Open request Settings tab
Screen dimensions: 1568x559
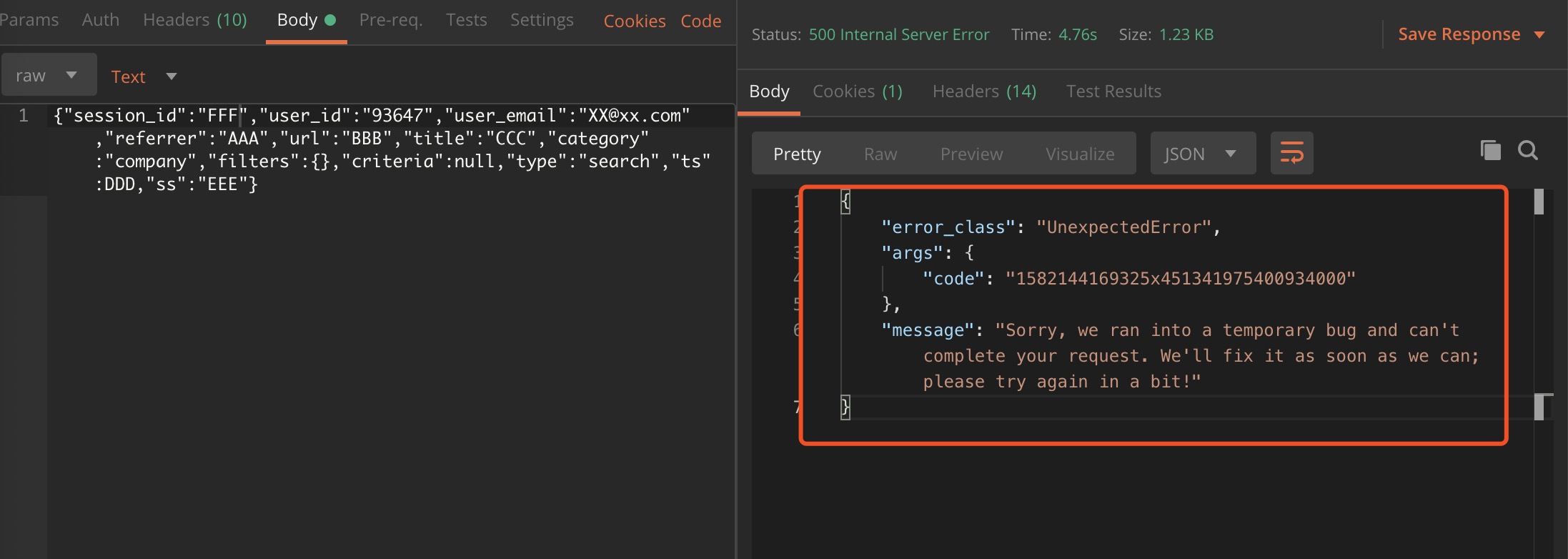(x=542, y=20)
